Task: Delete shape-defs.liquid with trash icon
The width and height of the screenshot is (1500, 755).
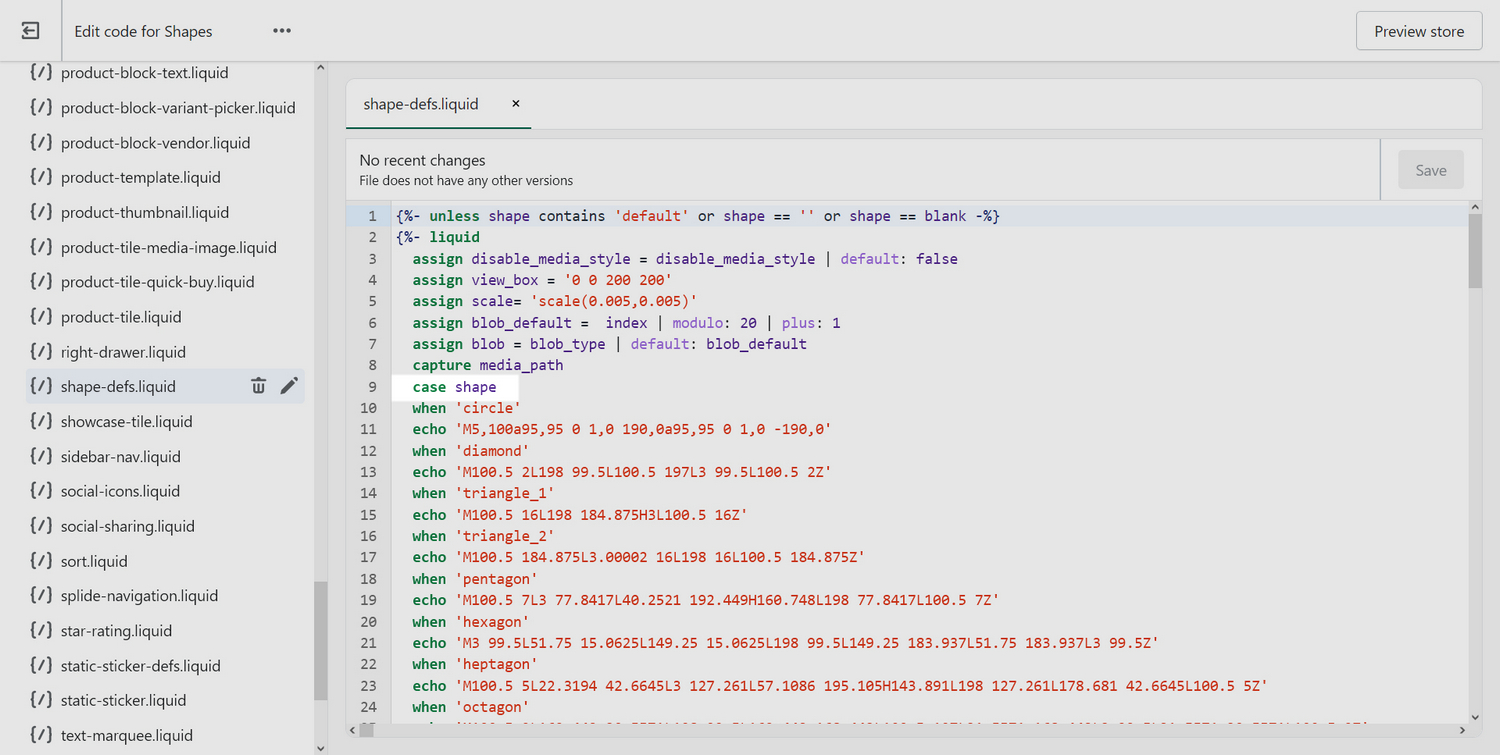Action: point(258,386)
